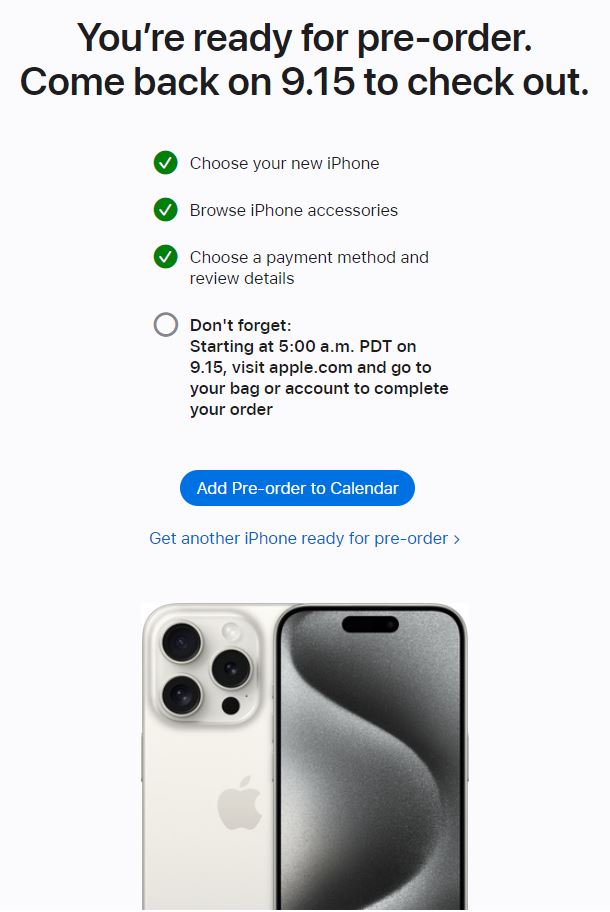
Task: Click the green checkmark beside Browse iPhone accessories
Action: click(166, 209)
